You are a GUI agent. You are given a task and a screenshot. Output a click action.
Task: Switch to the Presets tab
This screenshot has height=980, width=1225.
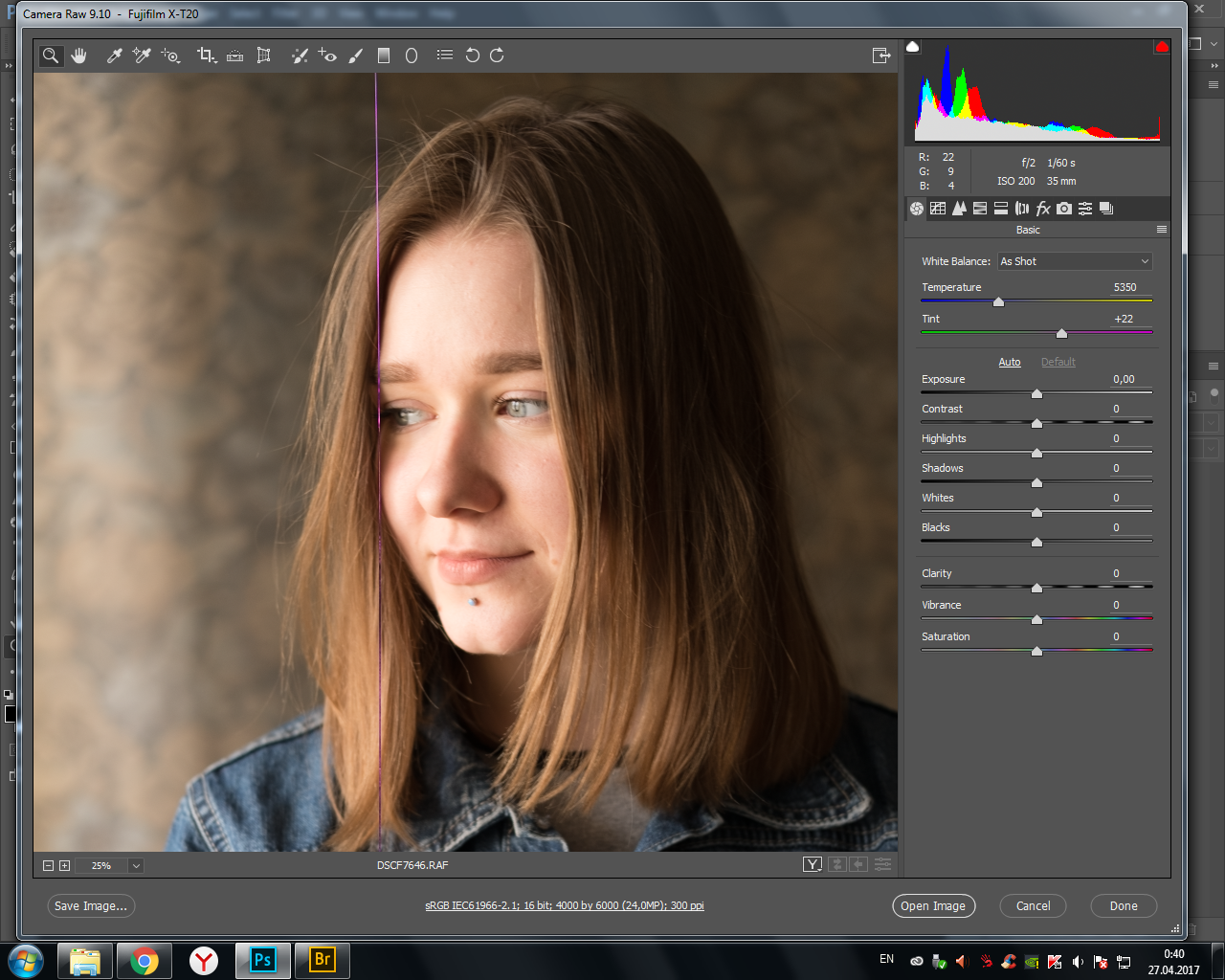pyautogui.click(x=1085, y=209)
